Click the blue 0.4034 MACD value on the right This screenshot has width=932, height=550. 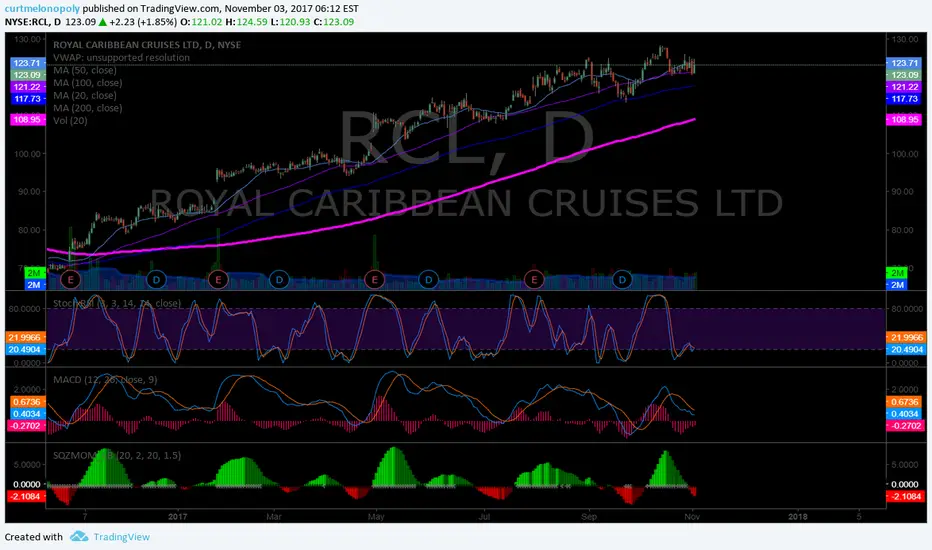[x=904, y=414]
